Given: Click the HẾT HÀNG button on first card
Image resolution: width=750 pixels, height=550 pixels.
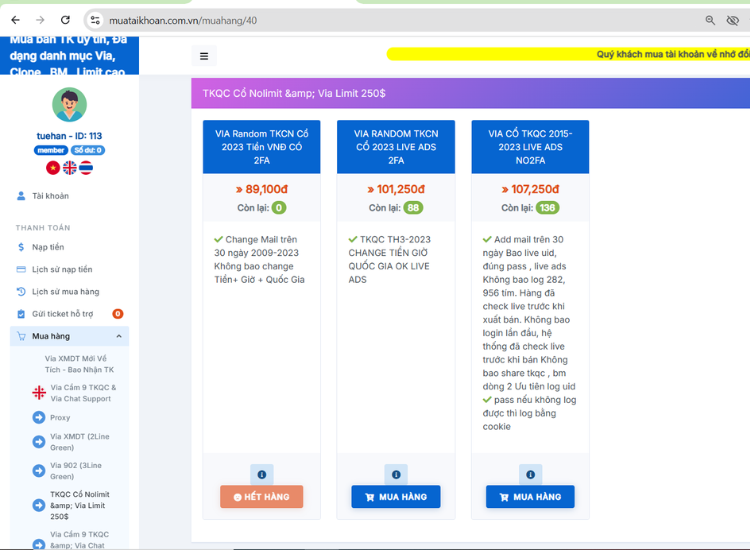Looking at the screenshot, I should pyautogui.click(x=262, y=497).
